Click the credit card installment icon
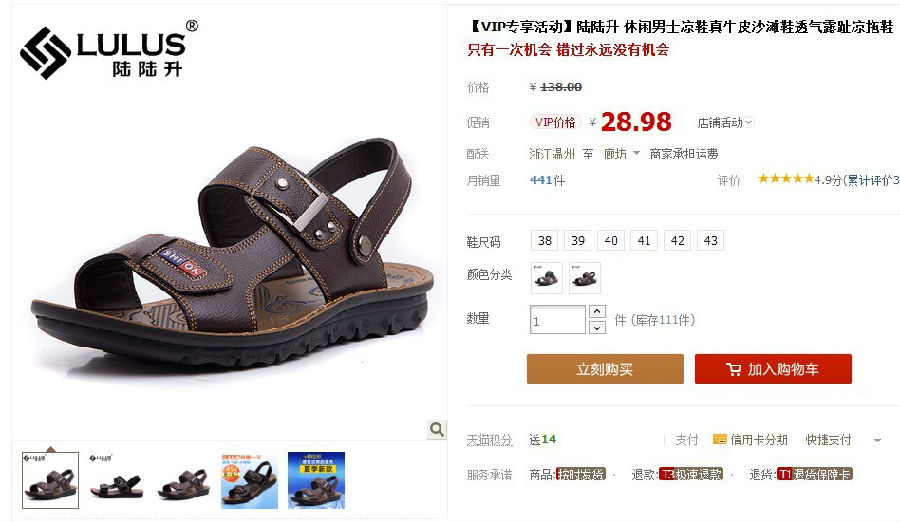This screenshot has width=900, height=522. click(719, 439)
